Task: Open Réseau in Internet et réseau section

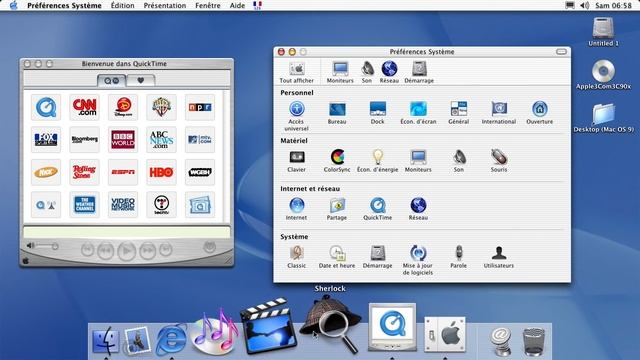Action: pos(418,209)
